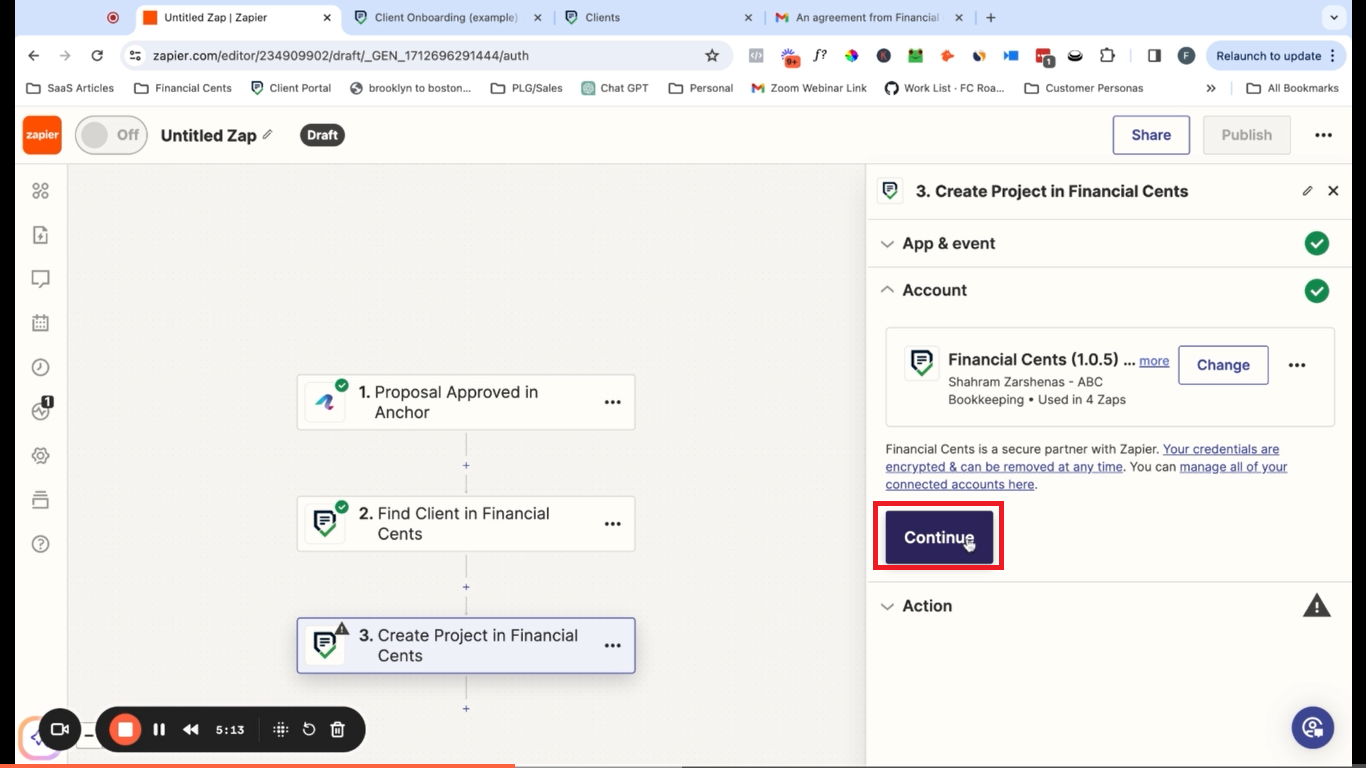
Task: Toggle the Zap On/Off switch
Action: click(111, 135)
